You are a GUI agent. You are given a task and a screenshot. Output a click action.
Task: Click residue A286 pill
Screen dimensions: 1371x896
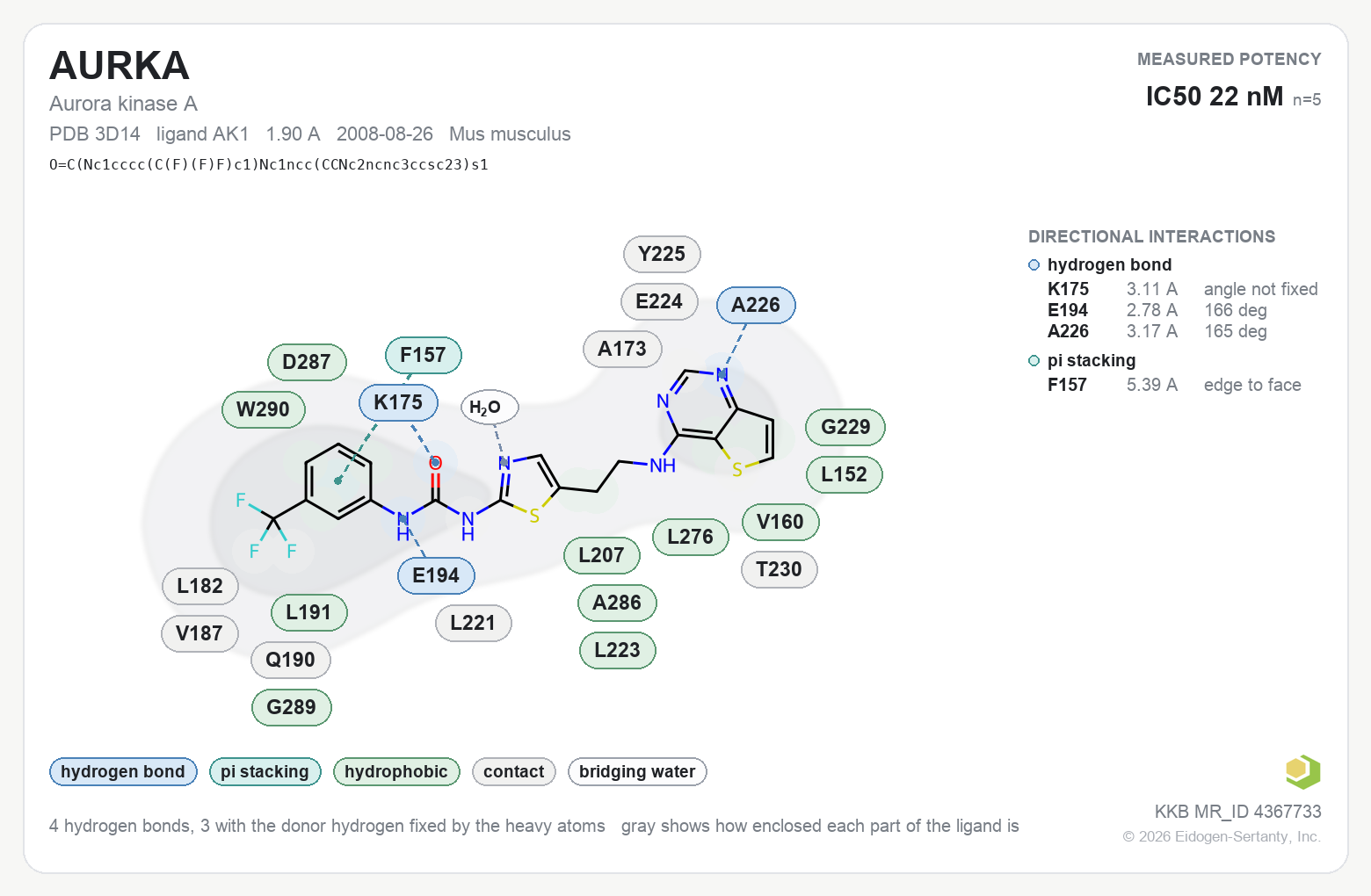click(x=617, y=603)
